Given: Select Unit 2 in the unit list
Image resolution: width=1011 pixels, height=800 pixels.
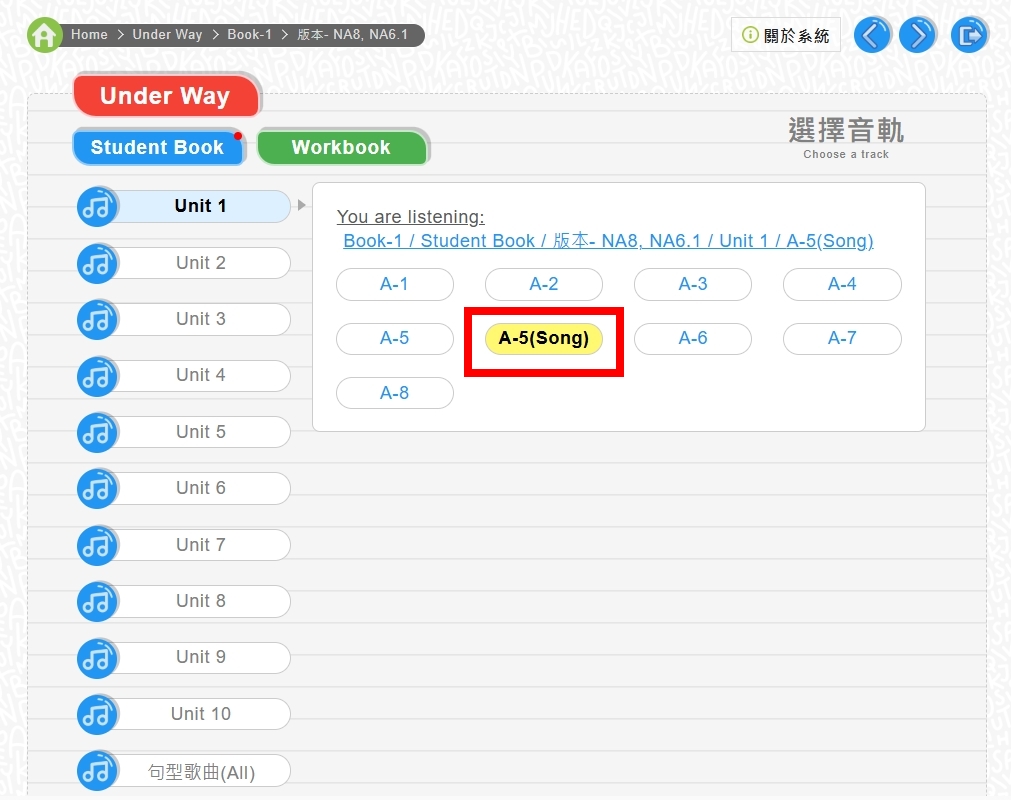Looking at the screenshot, I should tap(201, 263).
